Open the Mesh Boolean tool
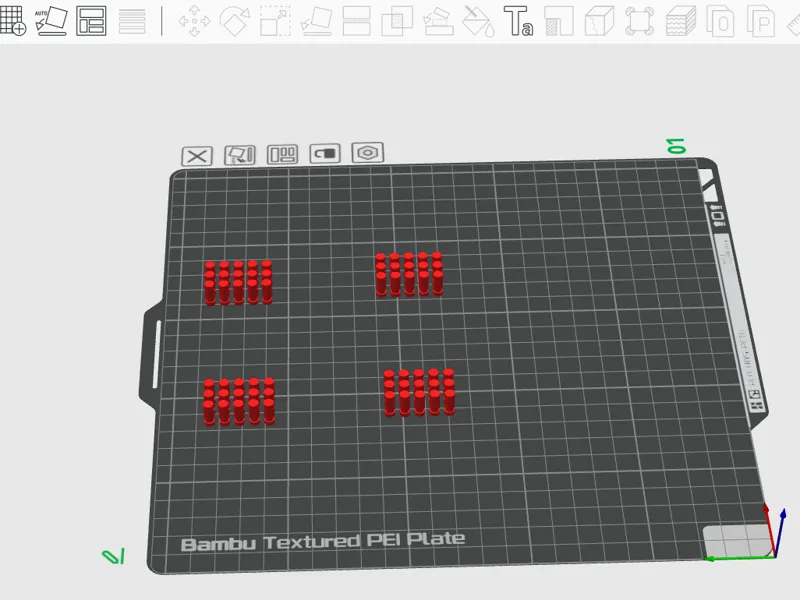This screenshot has width=800, height=600. point(397,20)
